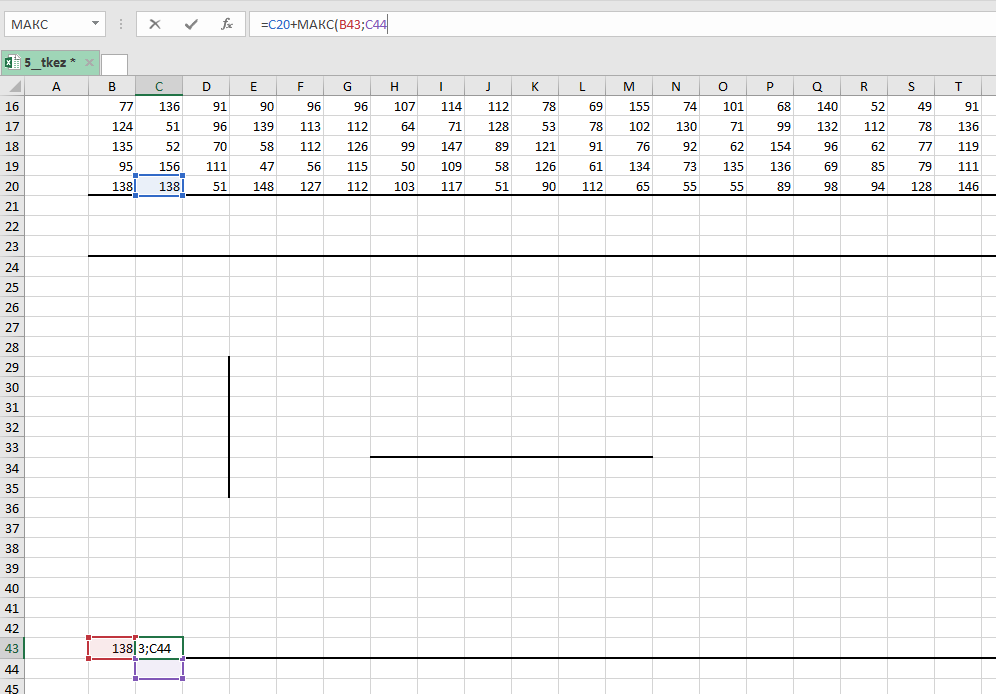Expand the МАКС name box dropdown
Viewport: 996px width, 694px height.
coord(95,24)
